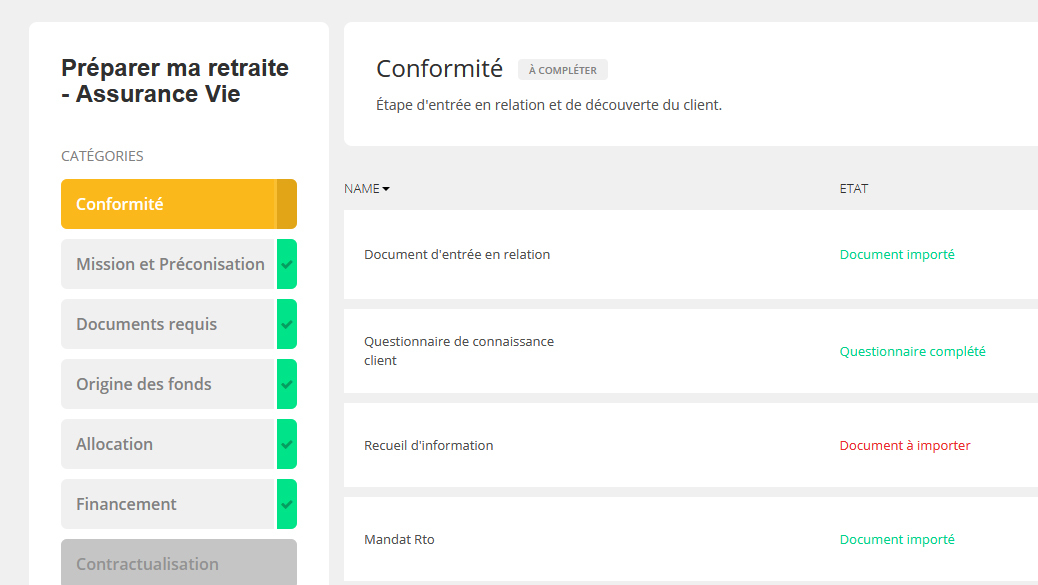
Task: Click the ETAT column header
Action: 854,189
